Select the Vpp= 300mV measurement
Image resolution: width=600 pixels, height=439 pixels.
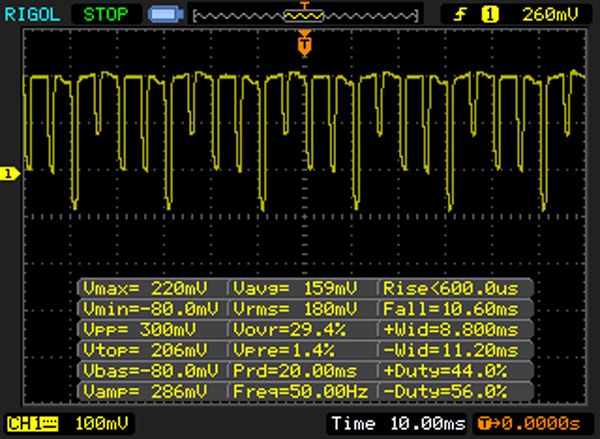pos(139,330)
